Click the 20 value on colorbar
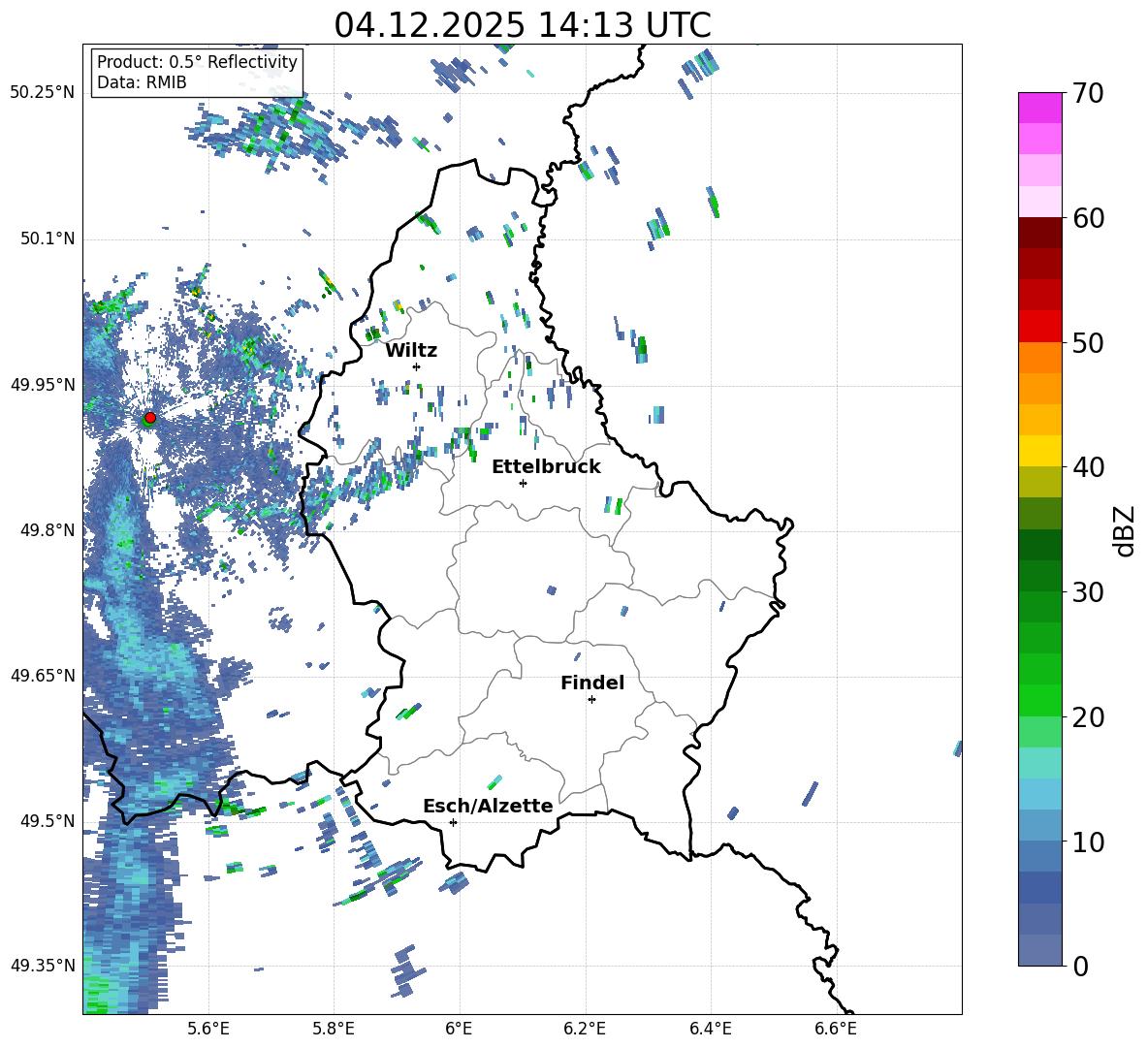 tap(1088, 717)
